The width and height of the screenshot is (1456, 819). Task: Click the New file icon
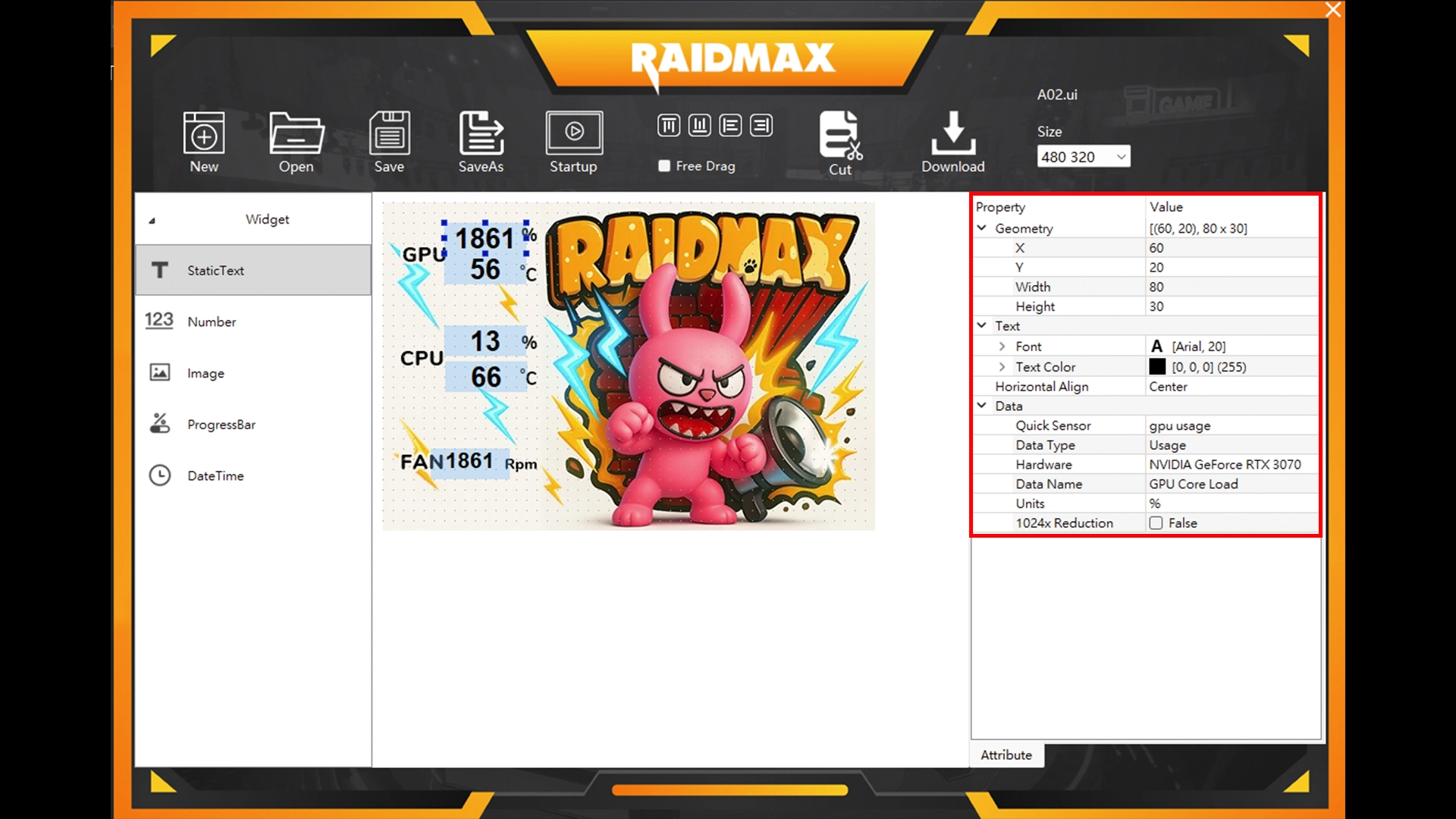coord(203,134)
